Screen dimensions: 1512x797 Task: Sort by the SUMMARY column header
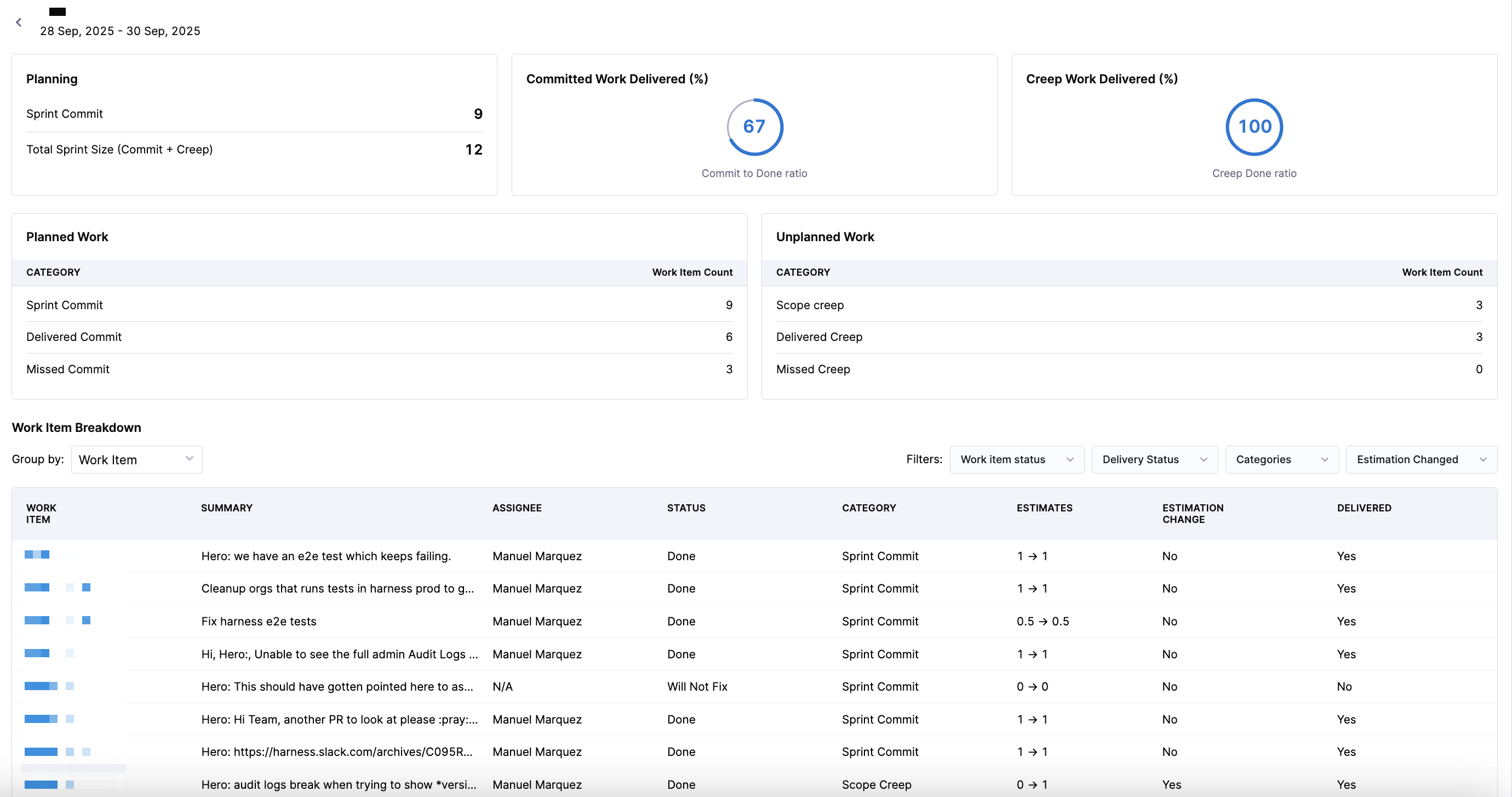tap(227, 508)
